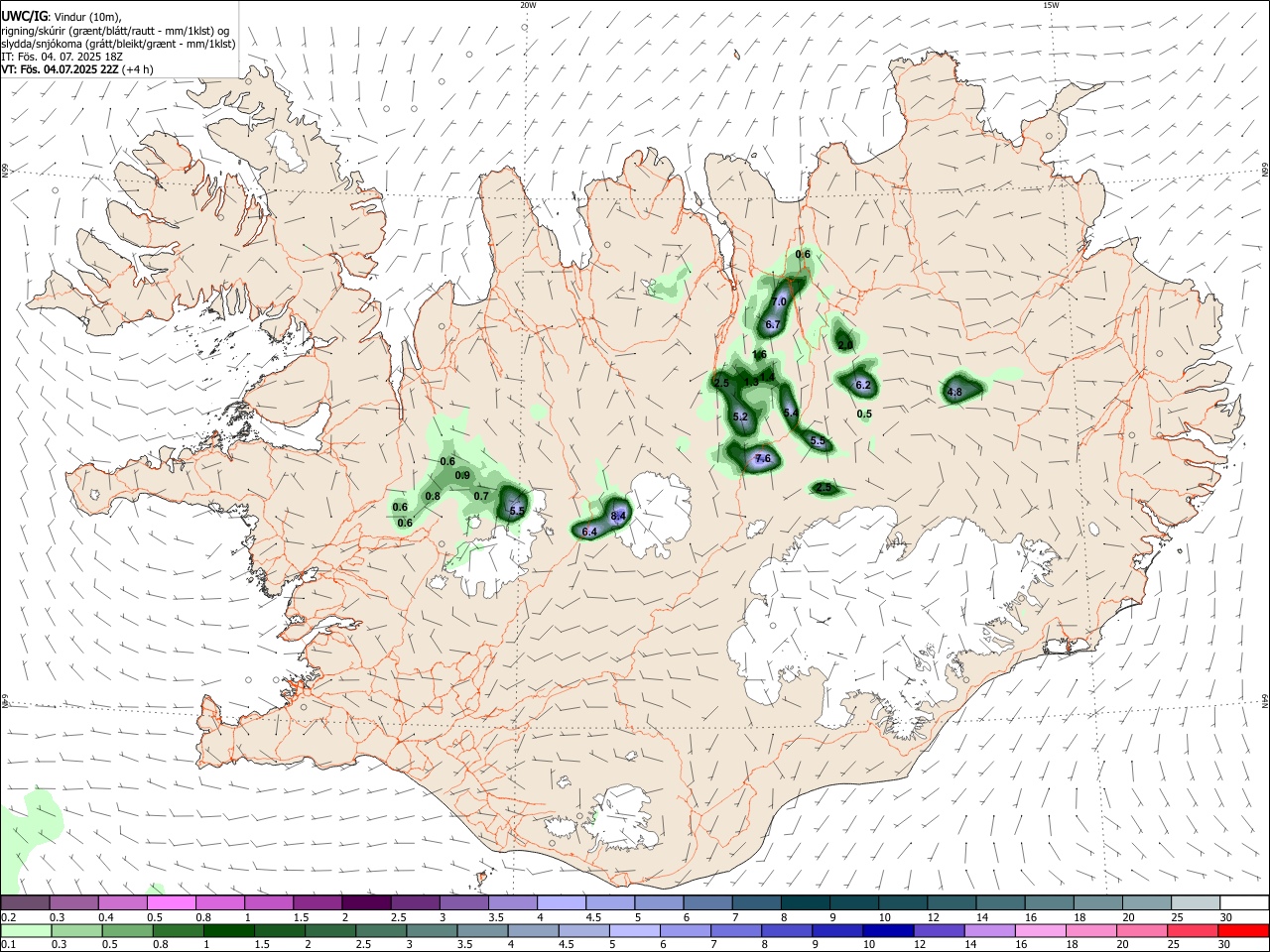Click the UWC/IG title text
Viewport: 1270px width, 952px height.
tap(25, 17)
